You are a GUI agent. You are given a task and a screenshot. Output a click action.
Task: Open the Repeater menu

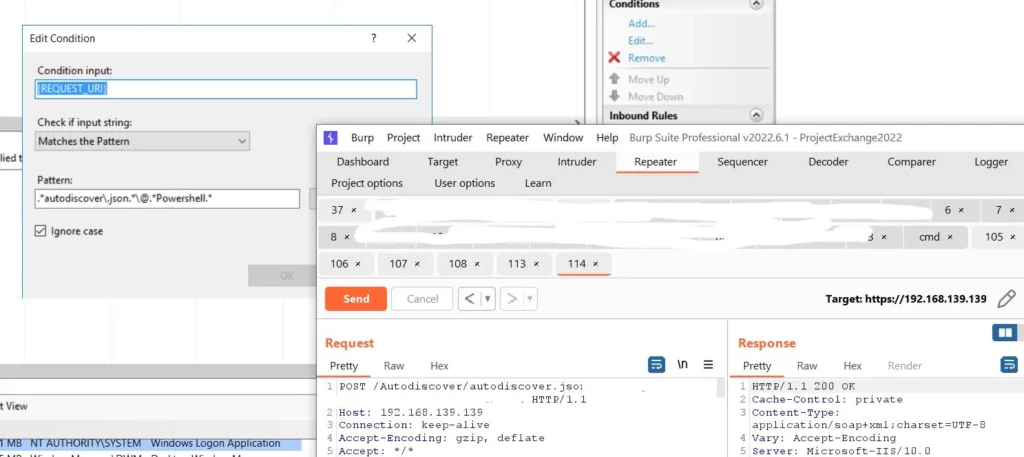coord(507,138)
